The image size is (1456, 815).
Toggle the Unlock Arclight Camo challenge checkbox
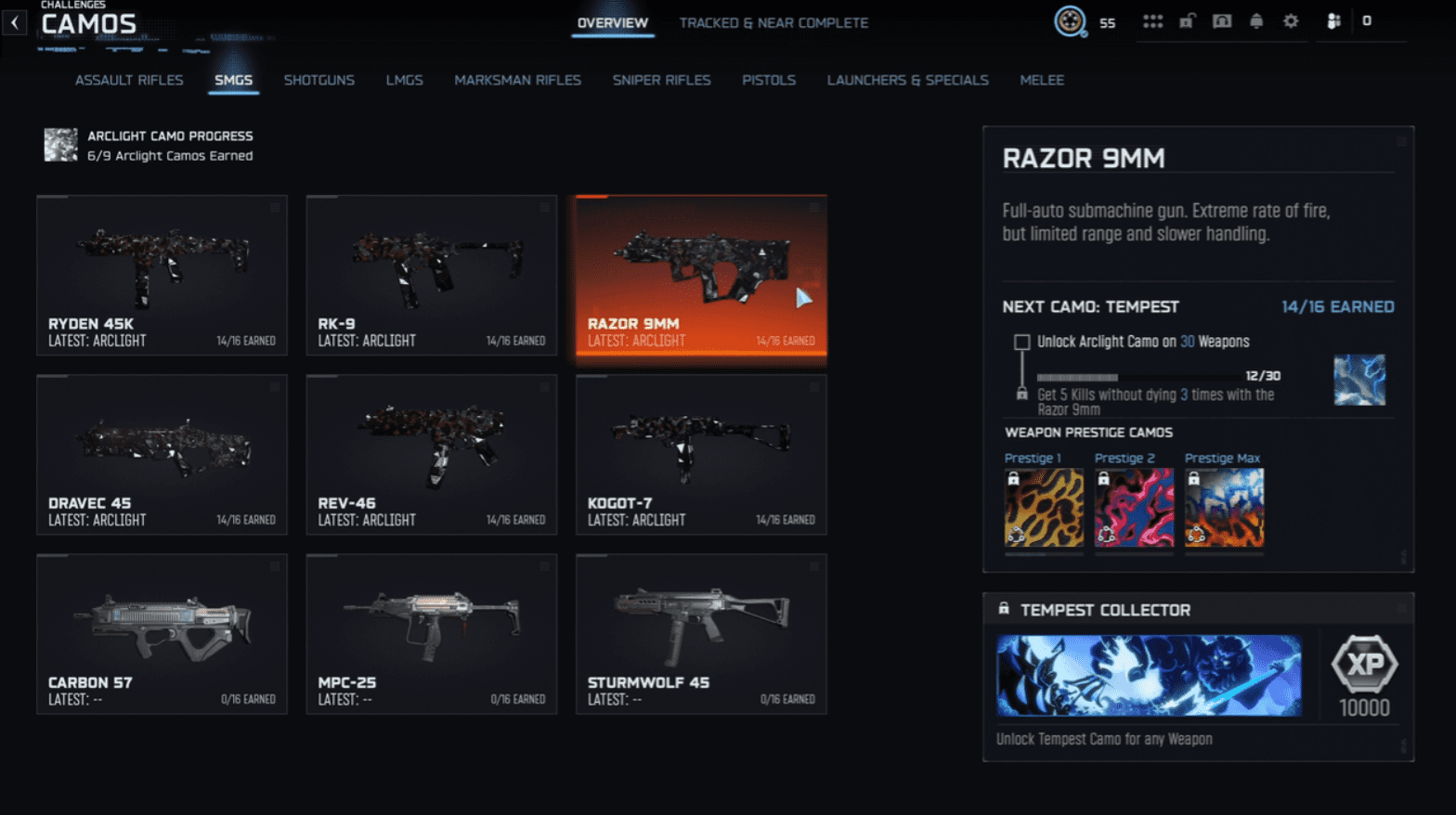coord(1021,343)
